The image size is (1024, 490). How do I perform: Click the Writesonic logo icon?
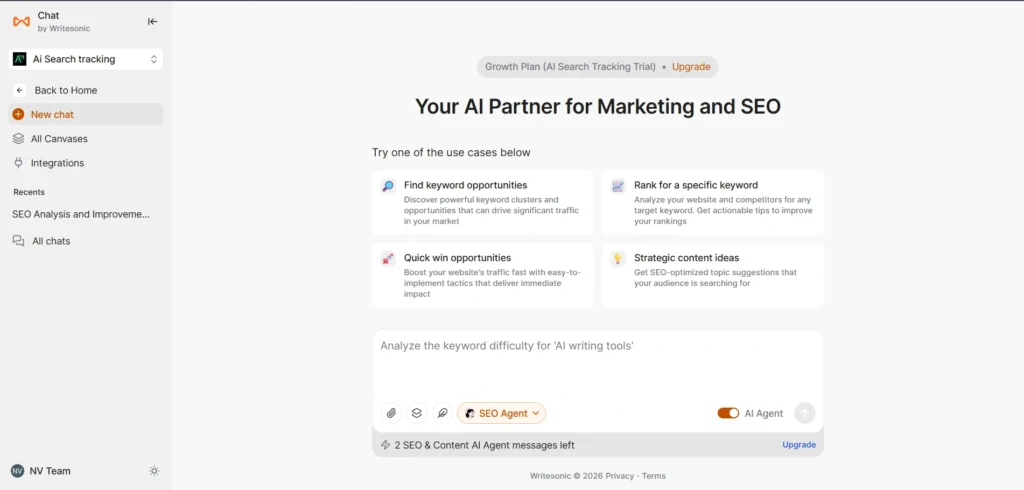[x=22, y=22]
